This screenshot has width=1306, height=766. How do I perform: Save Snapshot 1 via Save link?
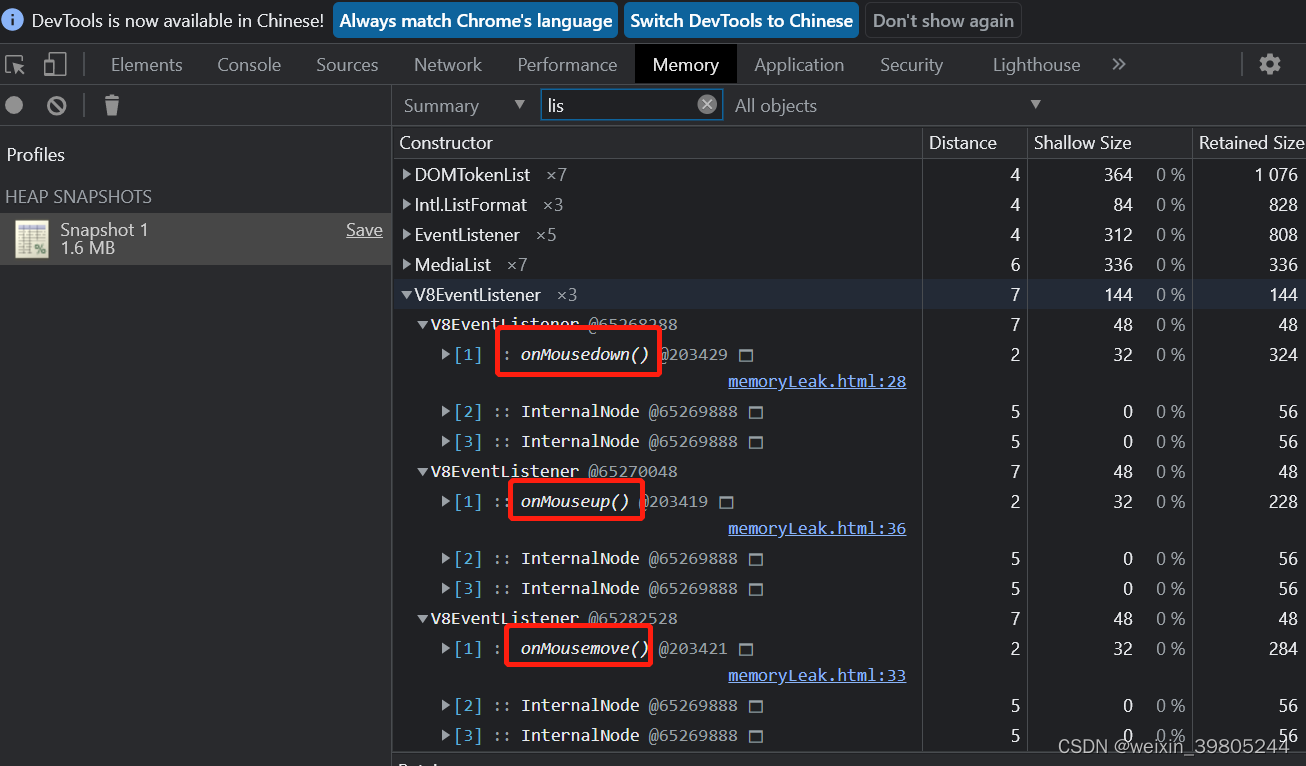[x=364, y=230]
